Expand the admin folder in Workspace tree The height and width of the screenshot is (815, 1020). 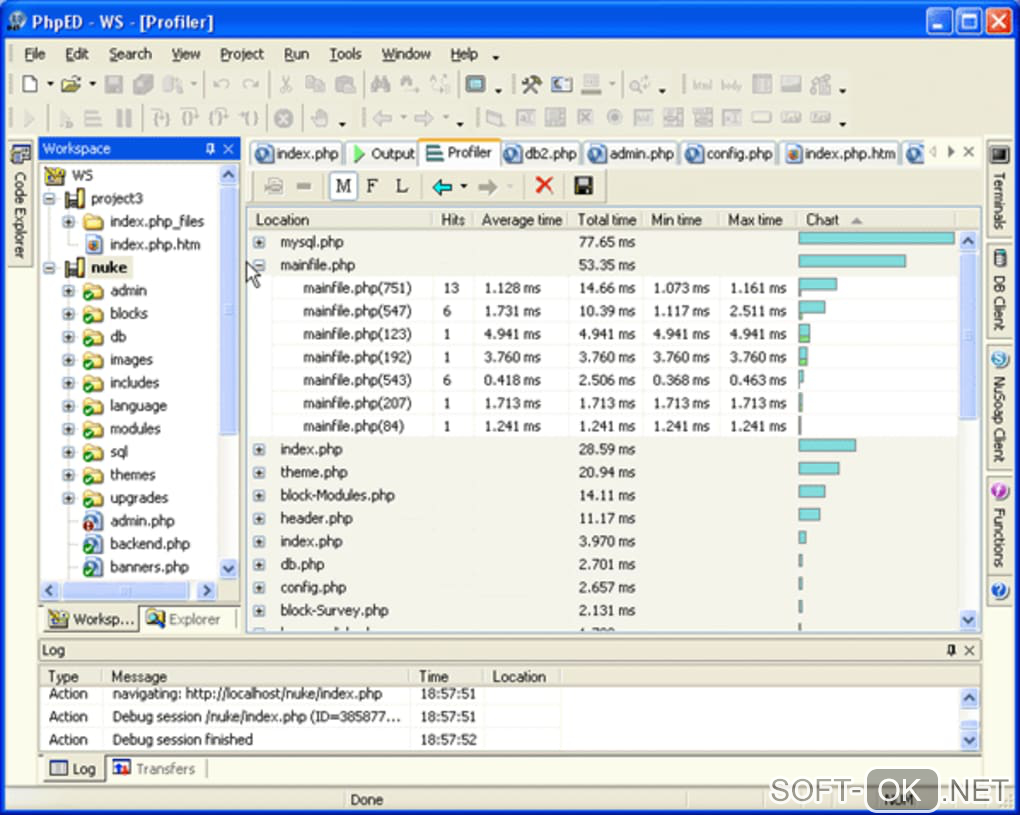68,291
